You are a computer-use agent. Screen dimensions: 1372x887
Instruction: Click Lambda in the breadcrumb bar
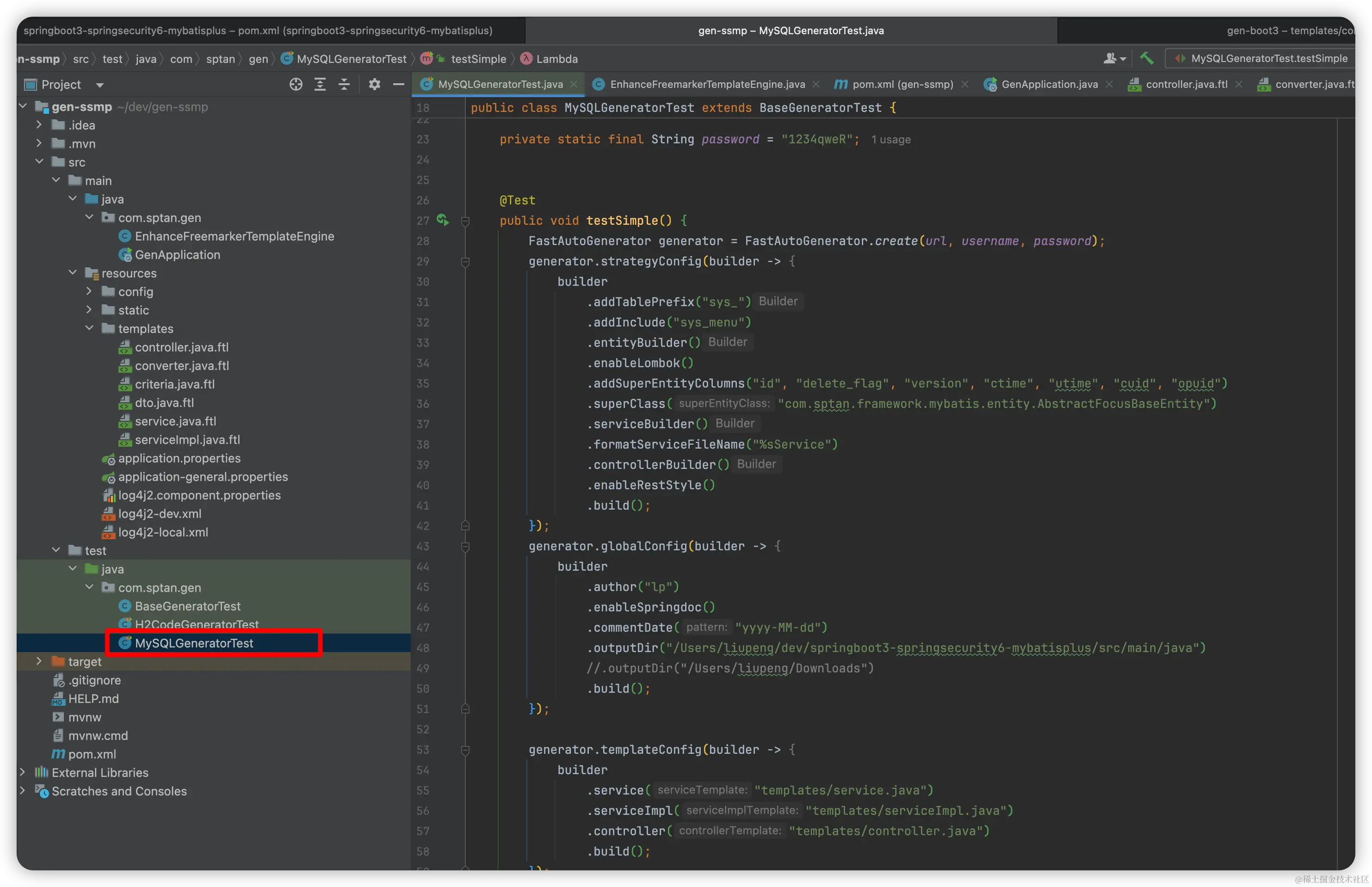pyautogui.click(x=556, y=59)
